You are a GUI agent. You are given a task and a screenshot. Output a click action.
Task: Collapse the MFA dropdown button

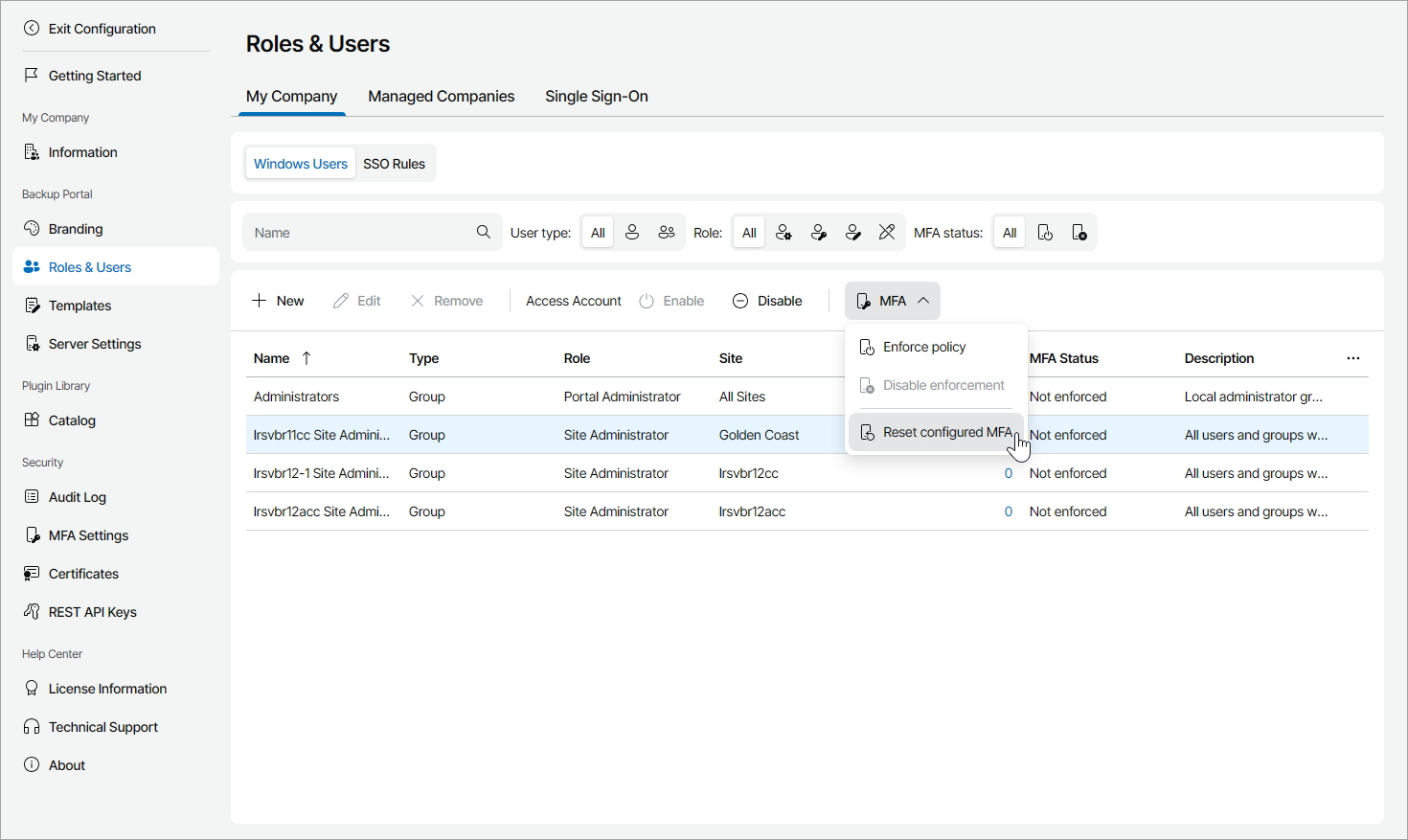click(892, 301)
